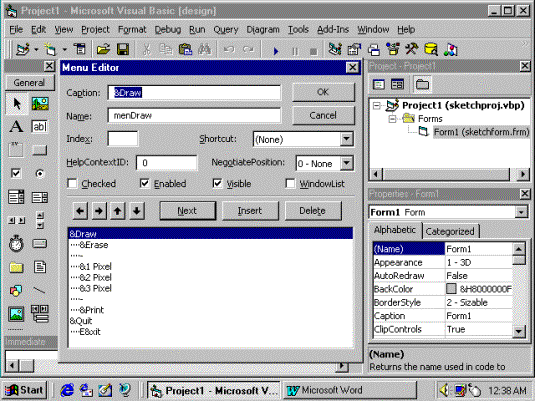Select the Shape tool in toolbox
The height and width of the screenshot is (401, 535).
(x=16, y=290)
